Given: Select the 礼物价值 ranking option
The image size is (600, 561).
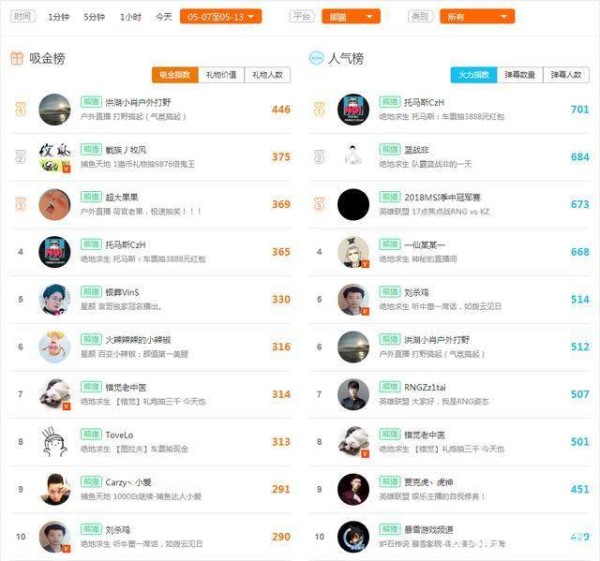Looking at the screenshot, I should coord(221,75).
